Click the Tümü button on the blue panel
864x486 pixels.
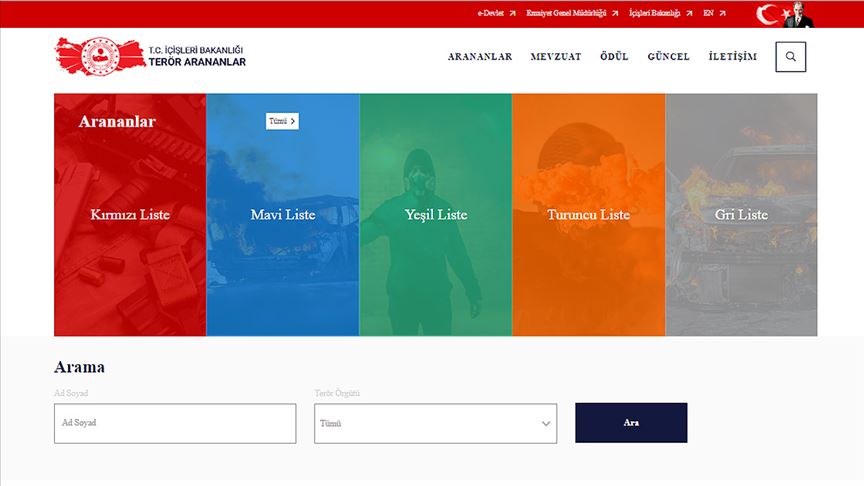[282, 121]
